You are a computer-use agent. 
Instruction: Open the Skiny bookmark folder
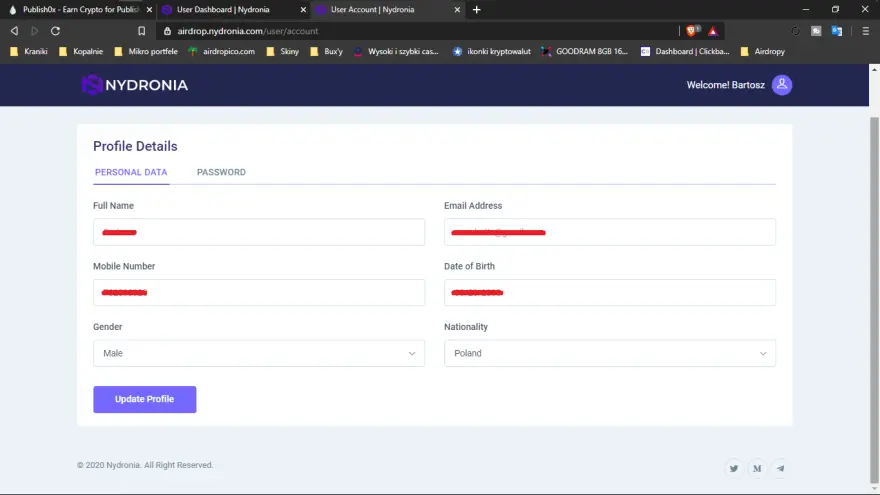tap(283, 51)
